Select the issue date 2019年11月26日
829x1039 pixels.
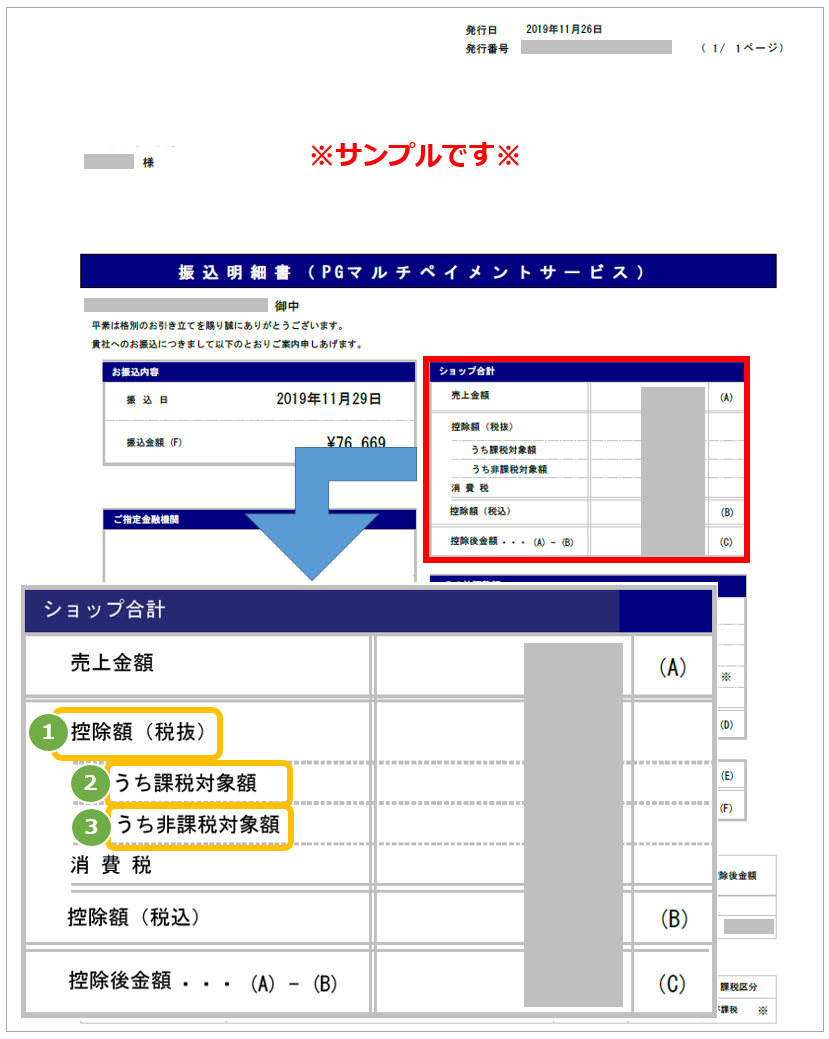[564, 29]
